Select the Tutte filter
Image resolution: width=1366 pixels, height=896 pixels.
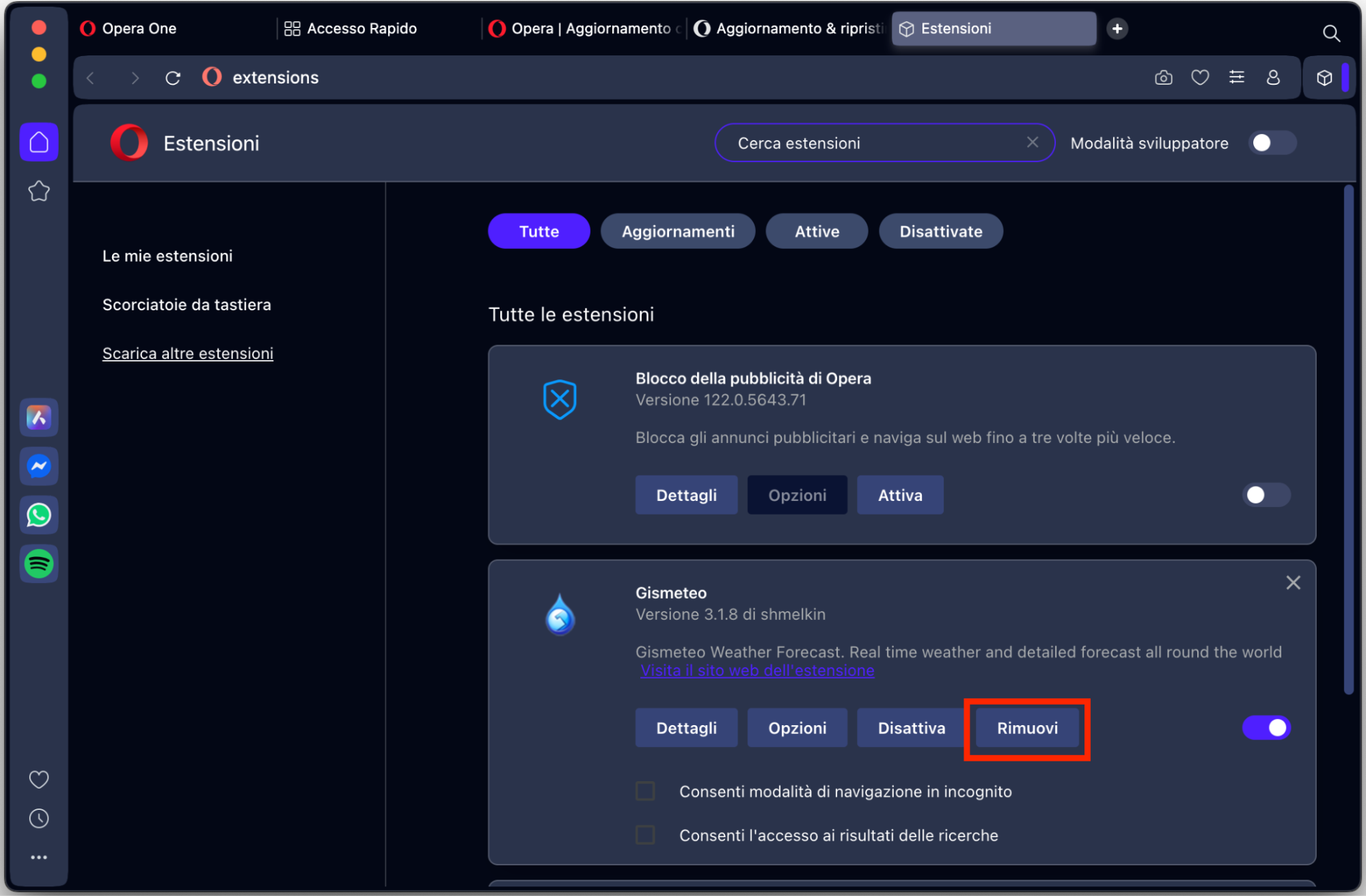click(x=538, y=231)
